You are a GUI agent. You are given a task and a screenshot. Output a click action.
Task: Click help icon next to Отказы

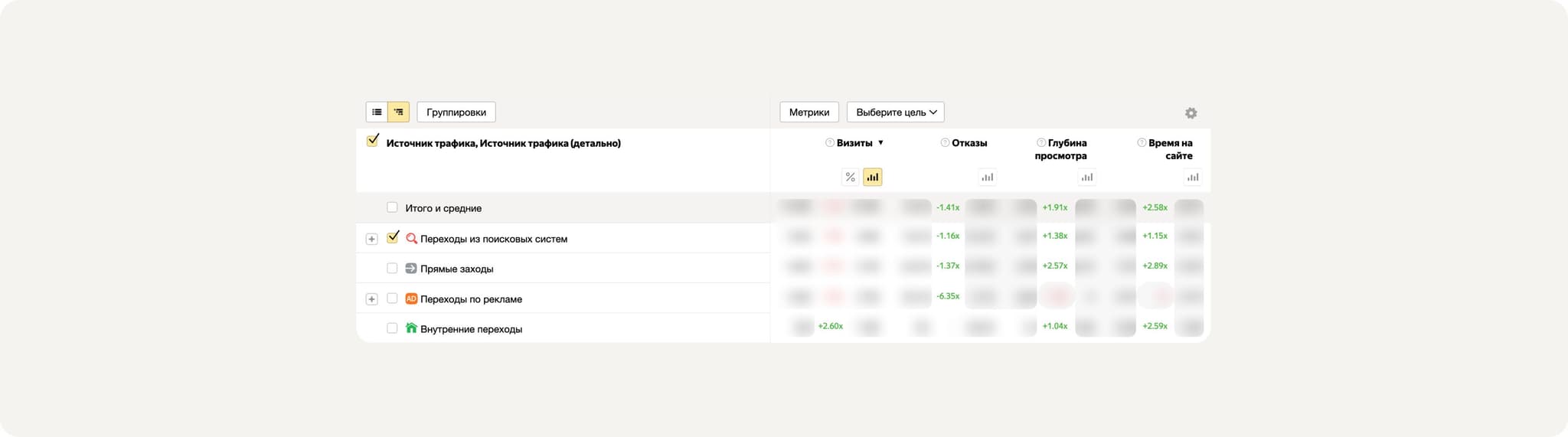[x=945, y=143]
